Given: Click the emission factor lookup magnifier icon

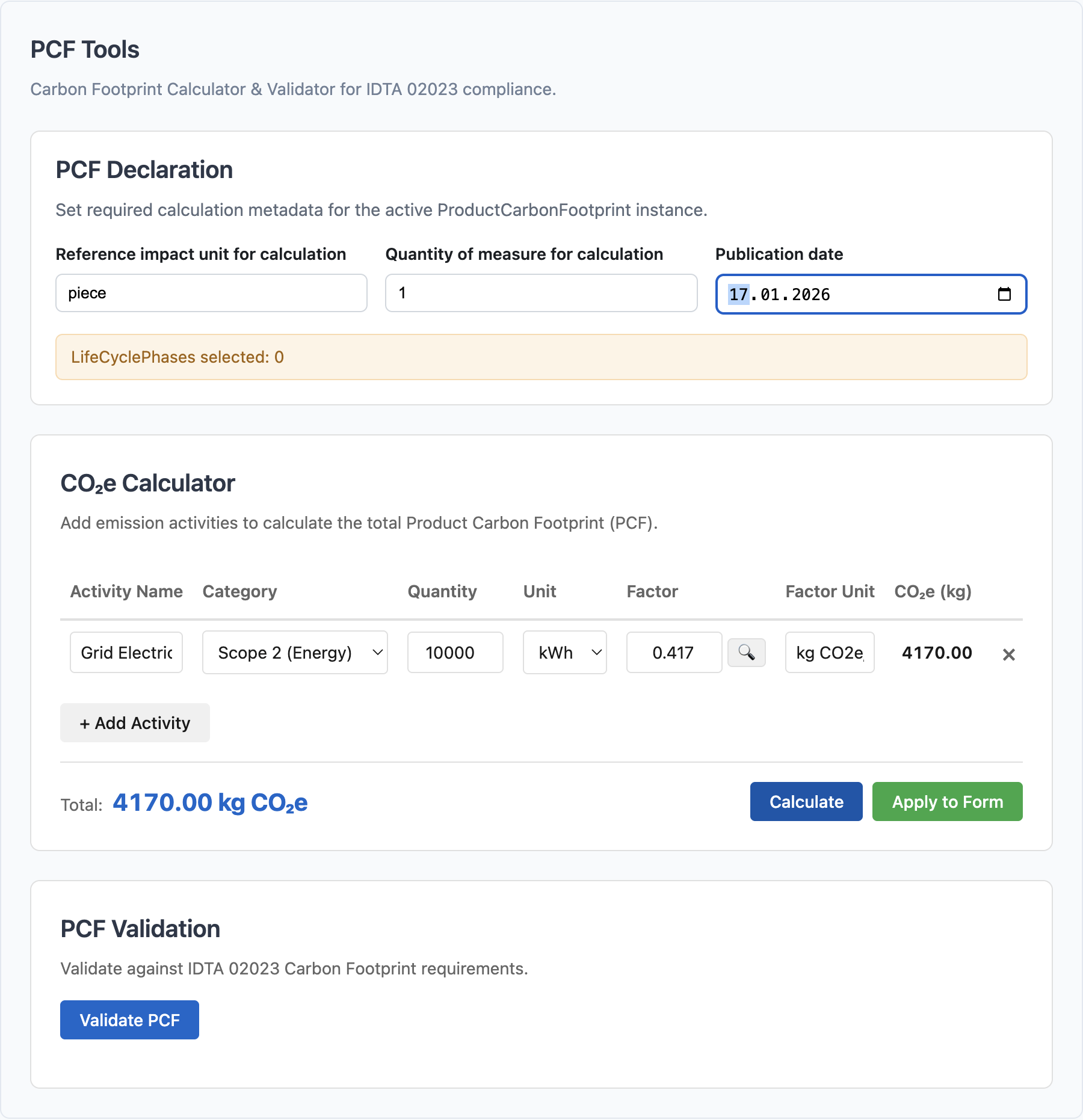Looking at the screenshot, I should [746, 653].
